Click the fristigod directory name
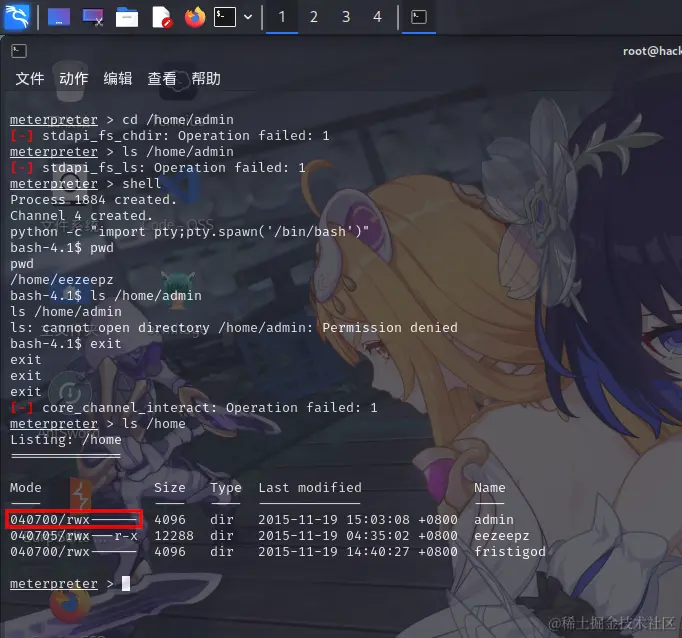Screen dimensions: 682x638 pyautogui.click(x=510, y=551)
